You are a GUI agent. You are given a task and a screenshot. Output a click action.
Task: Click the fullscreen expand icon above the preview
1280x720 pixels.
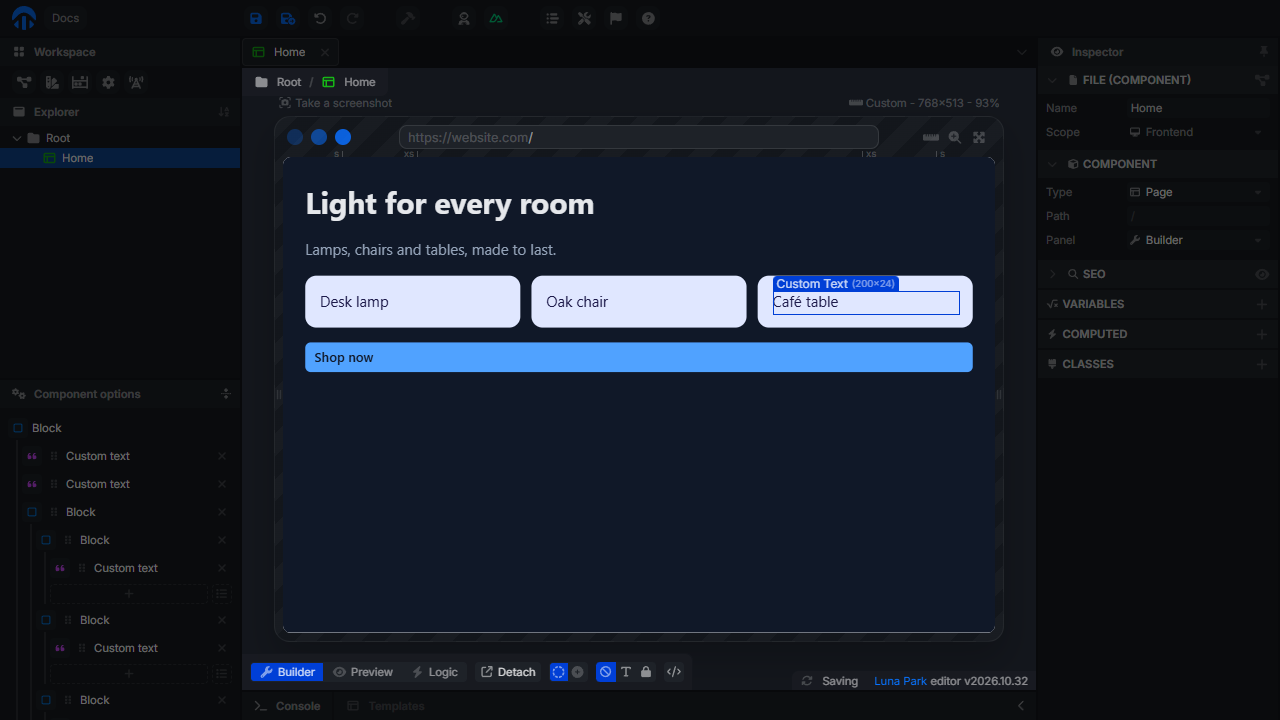click(979, 138)
